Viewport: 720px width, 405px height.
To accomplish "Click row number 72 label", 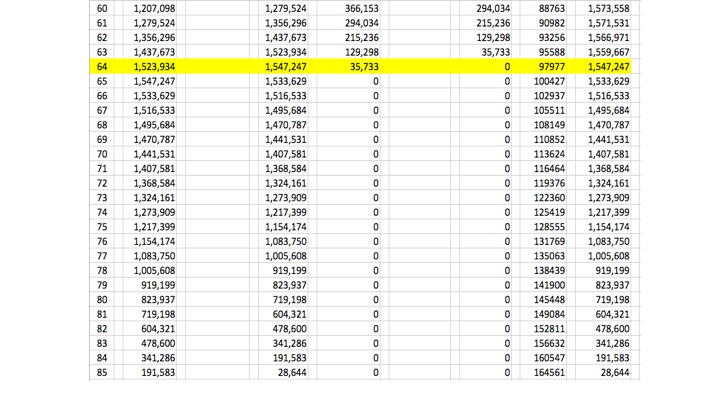I will (x=101, y=183).
